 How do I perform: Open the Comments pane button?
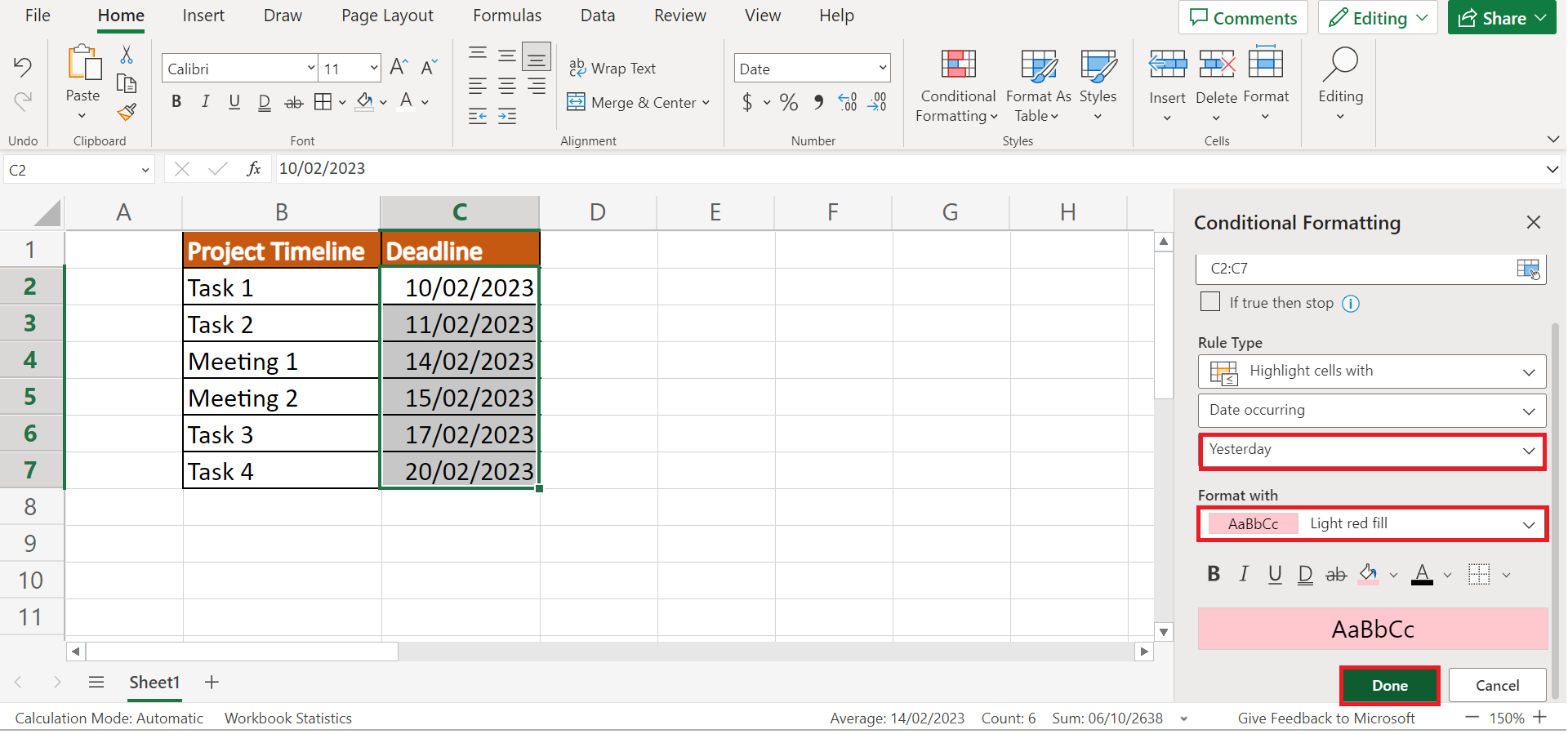(x=1244, y=18)
